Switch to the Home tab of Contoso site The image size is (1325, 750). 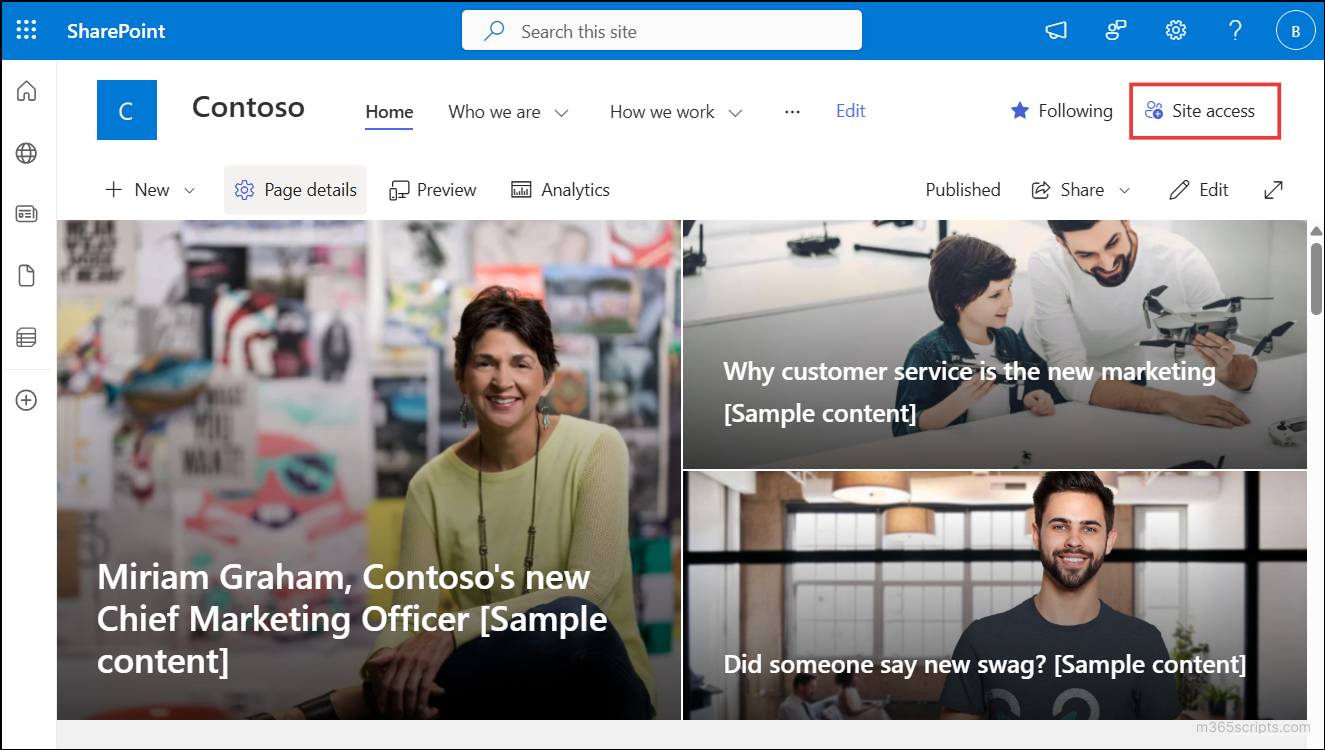point(389,112)
